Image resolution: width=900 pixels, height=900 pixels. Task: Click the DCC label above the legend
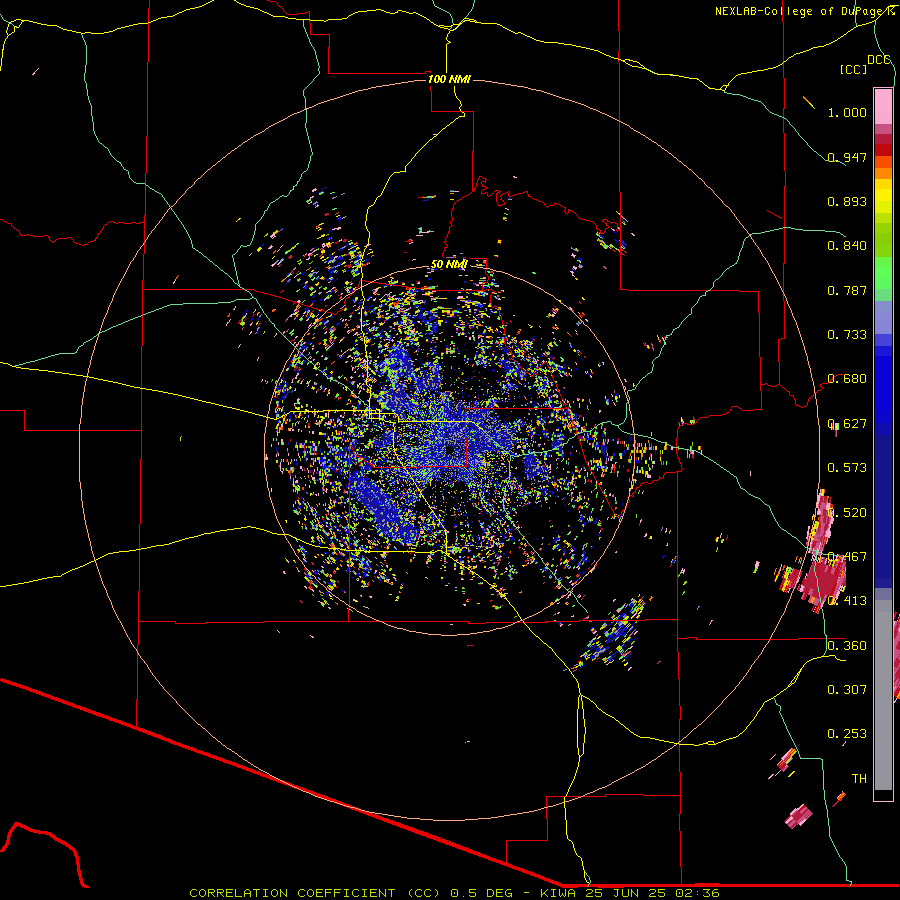[x=879, y=60]
